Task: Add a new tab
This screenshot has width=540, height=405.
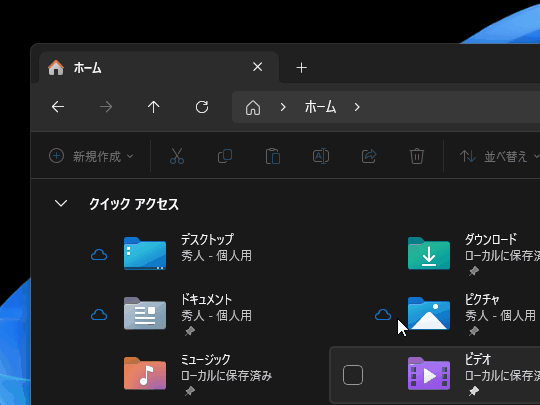Action: click(302, 68)
